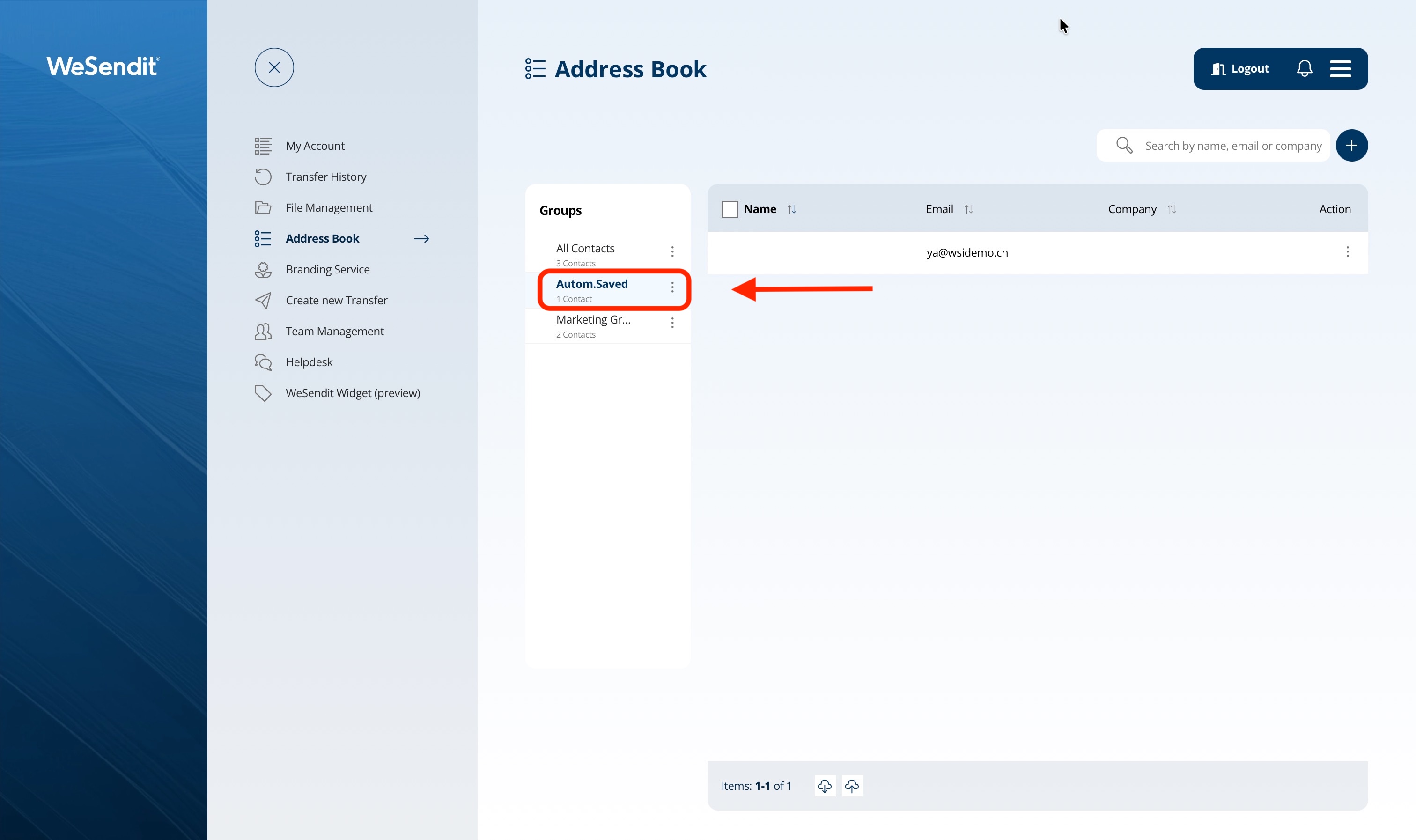
Task: Click the WeSendit logo
Action: pos(103,66)
